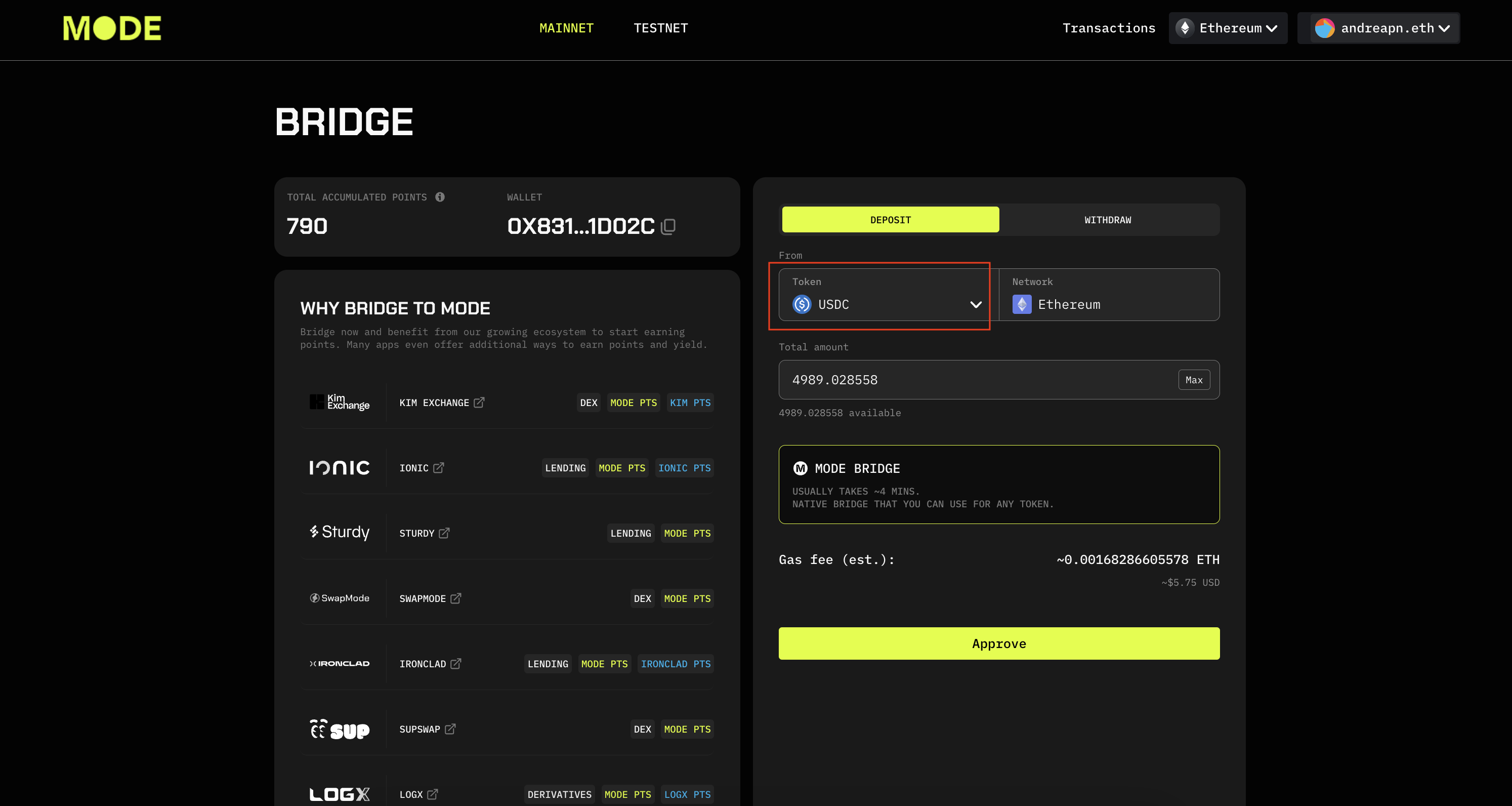Switch to the Deposit tab

tap(891, 220)
